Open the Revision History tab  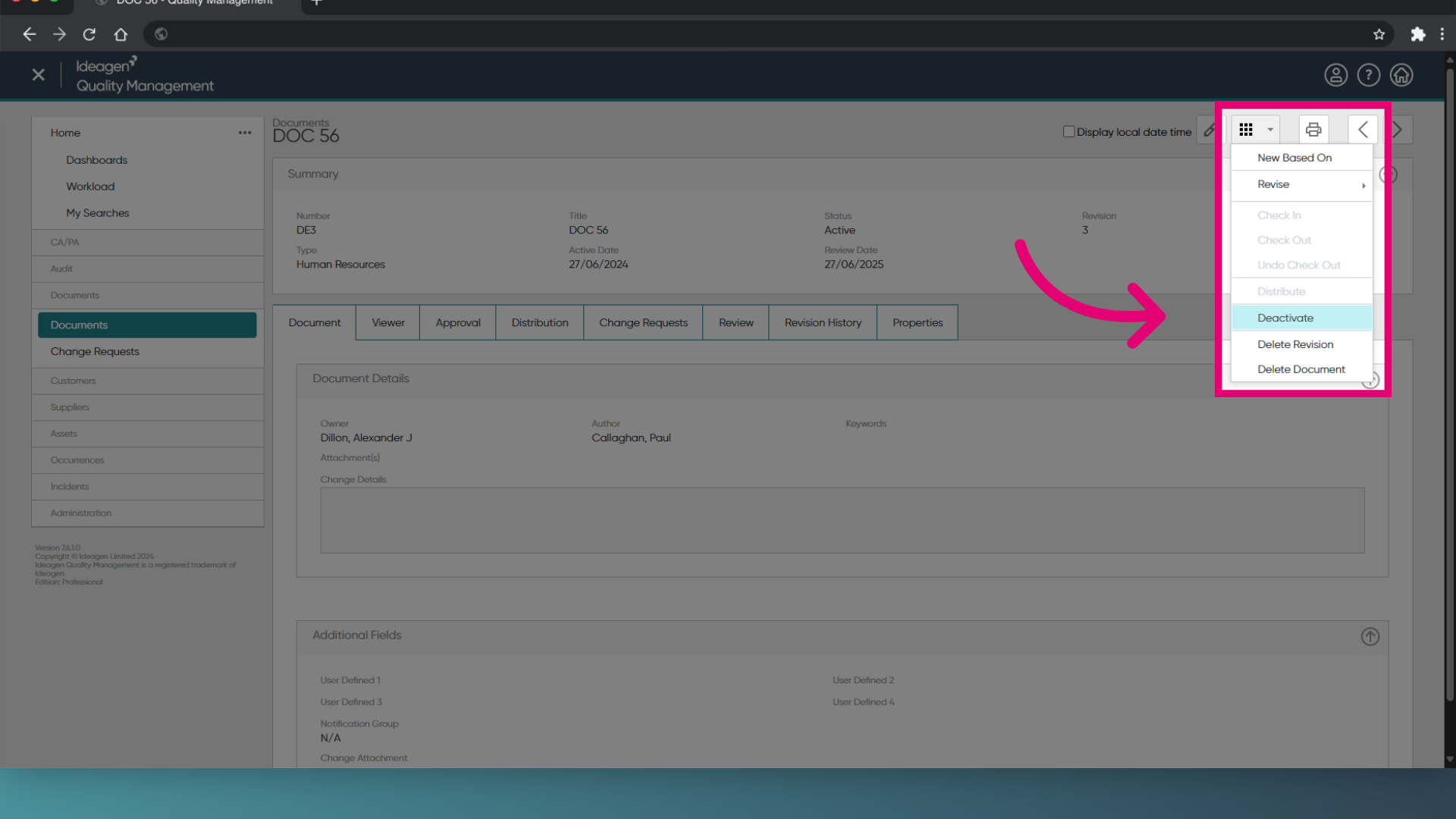point(823,323)
